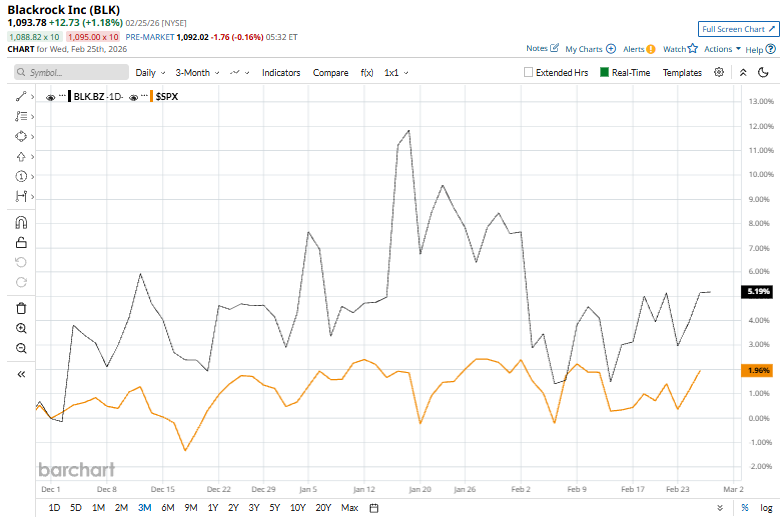Image resolution: width=781 pixels, height=523 pixels.
Task: Open the Daily frequency dropdown
Action: [150, 73]
